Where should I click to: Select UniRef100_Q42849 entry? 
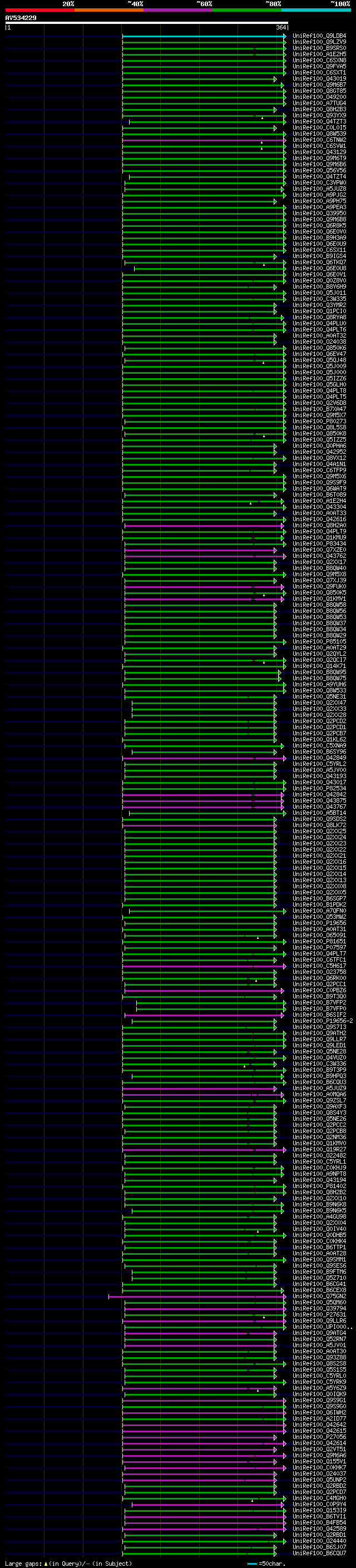319,758
